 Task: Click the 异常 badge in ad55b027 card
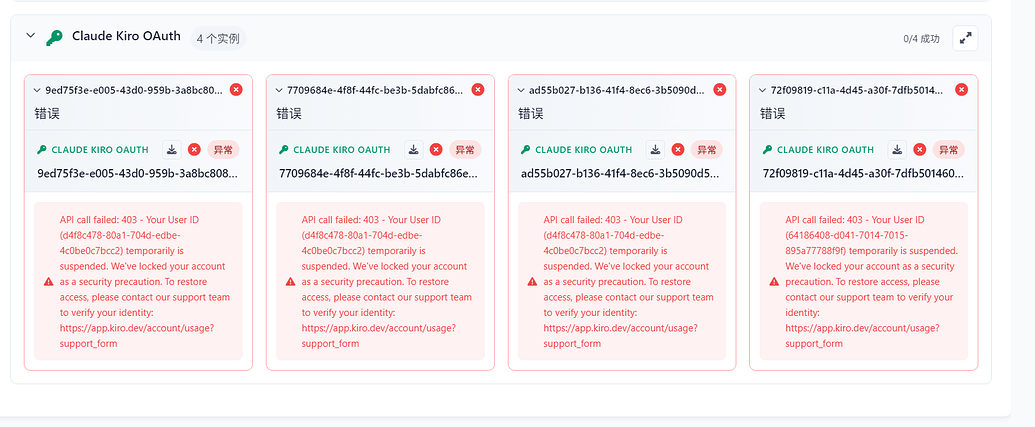pyautogui.click(x=707, y=150)
